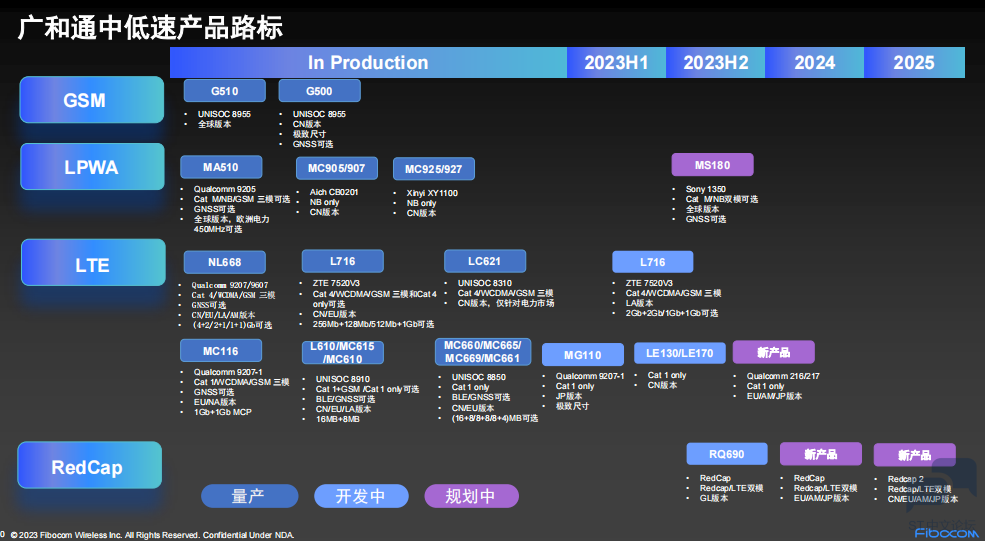Viewport: 985px width, 541px height.
Task: Select the NL668 product box
Action: click(225, 262)
